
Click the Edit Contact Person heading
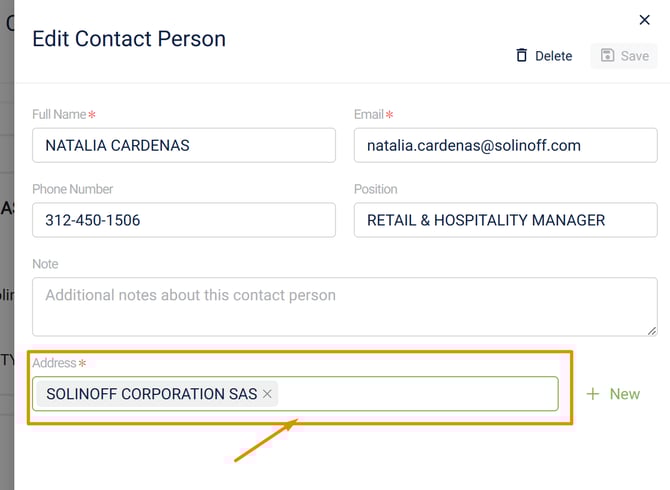[x=129, y=39]
